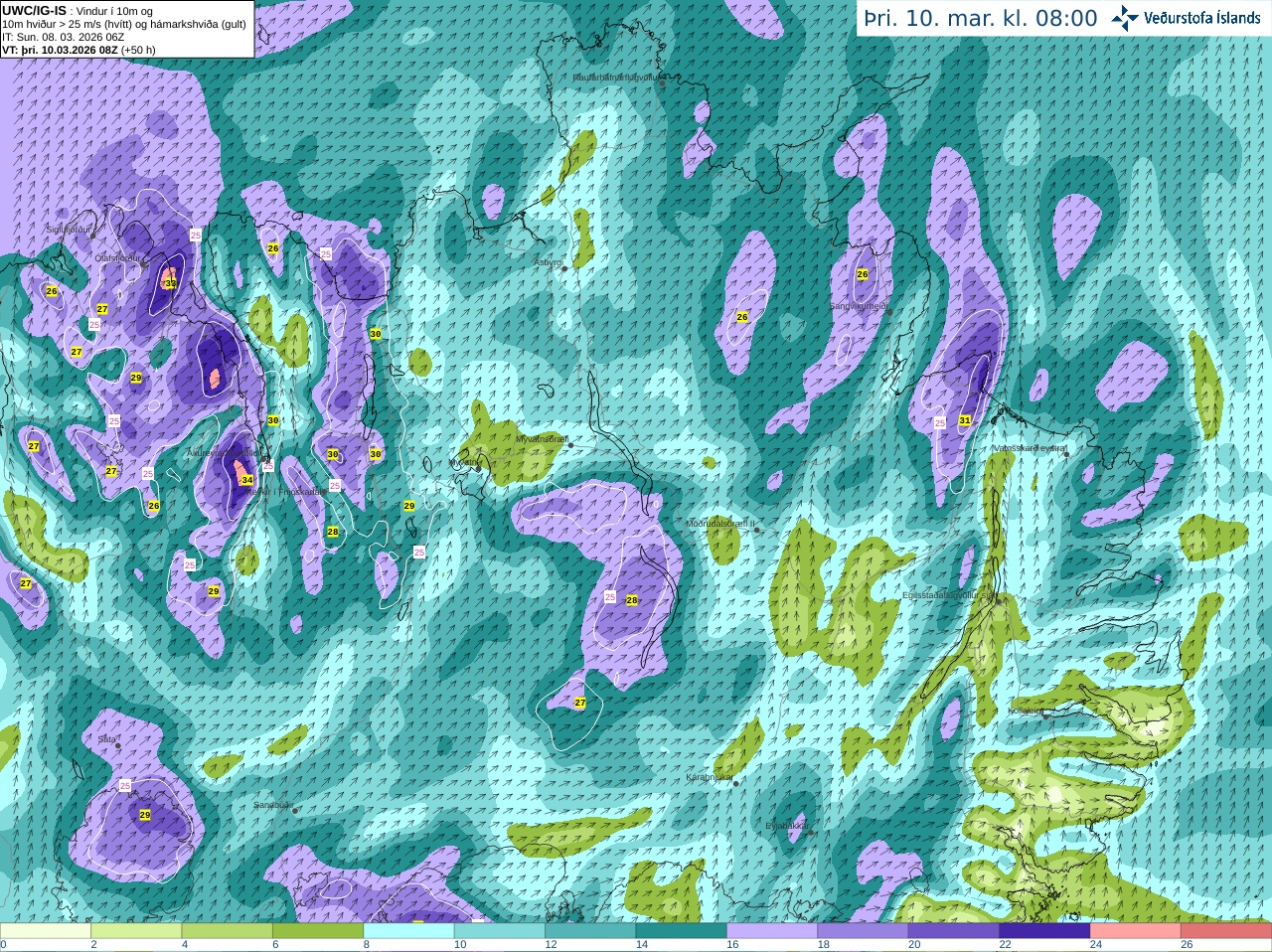Click the Sáta station label
The width and height of the screenshot is (1272, 952).
(x=107, y=739)
